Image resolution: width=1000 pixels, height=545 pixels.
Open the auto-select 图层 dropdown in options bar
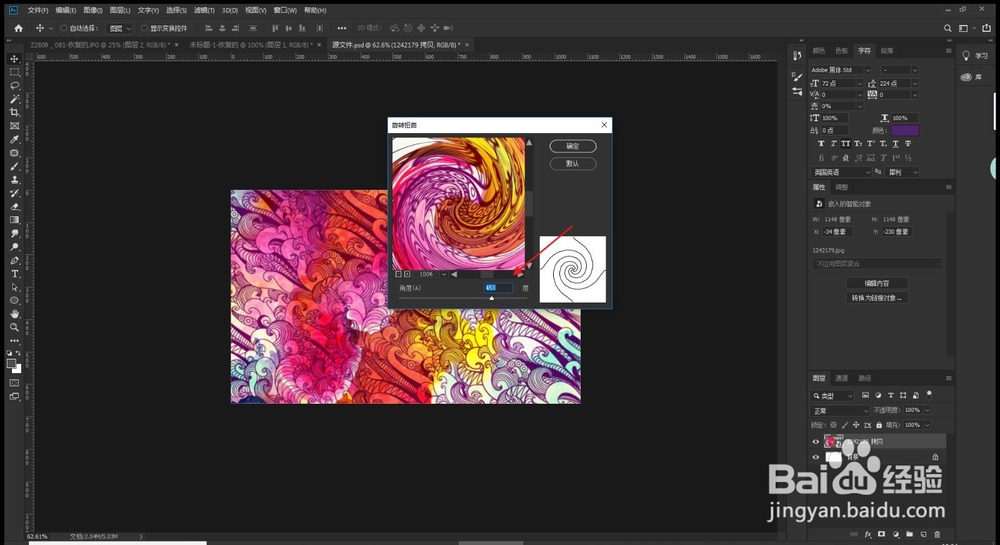click(120, 28)
